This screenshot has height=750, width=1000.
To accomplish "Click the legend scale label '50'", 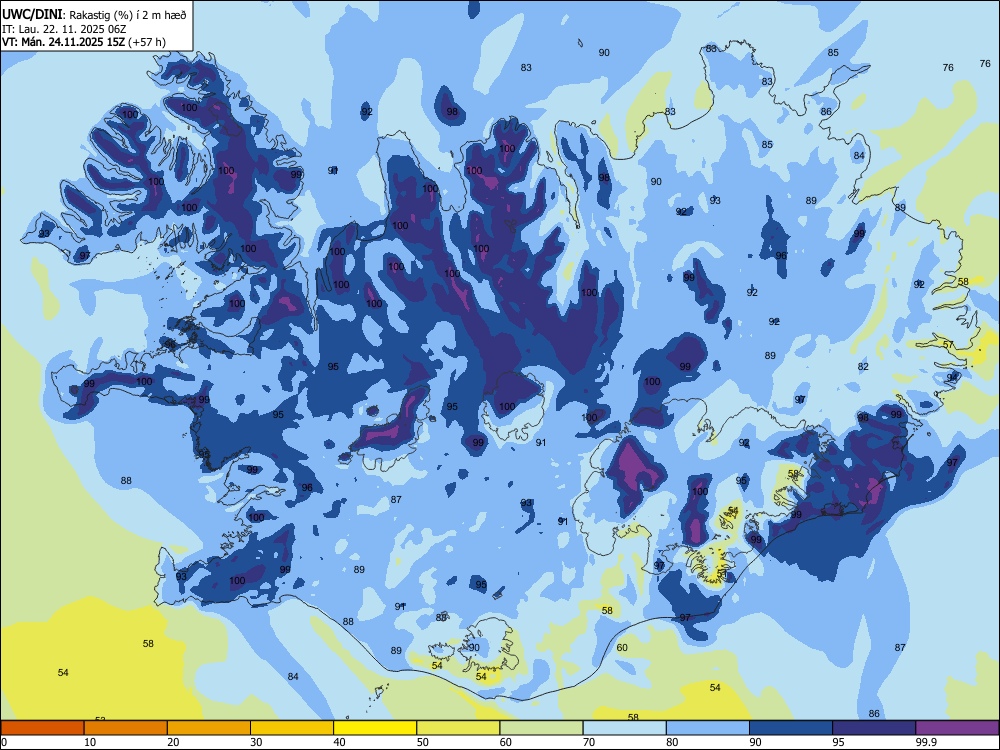I will (x=422, y=742).
